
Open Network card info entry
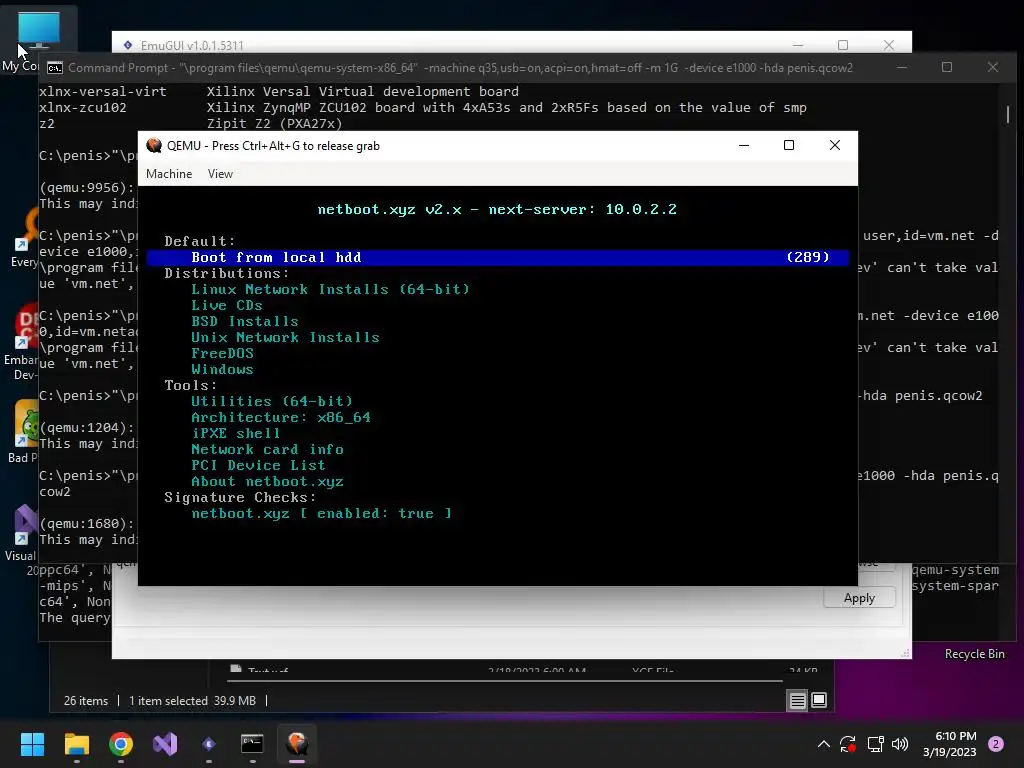tap(267, 449)
